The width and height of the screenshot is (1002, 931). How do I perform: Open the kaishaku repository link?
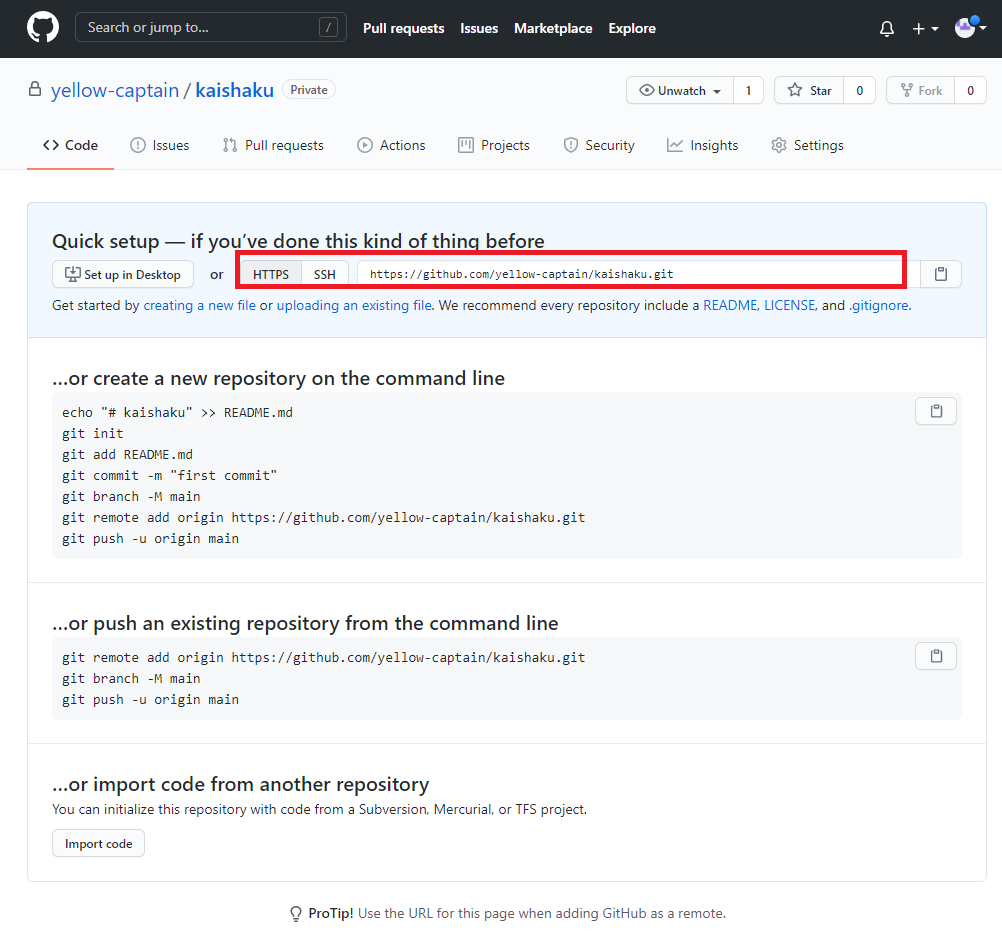(235, 91)
